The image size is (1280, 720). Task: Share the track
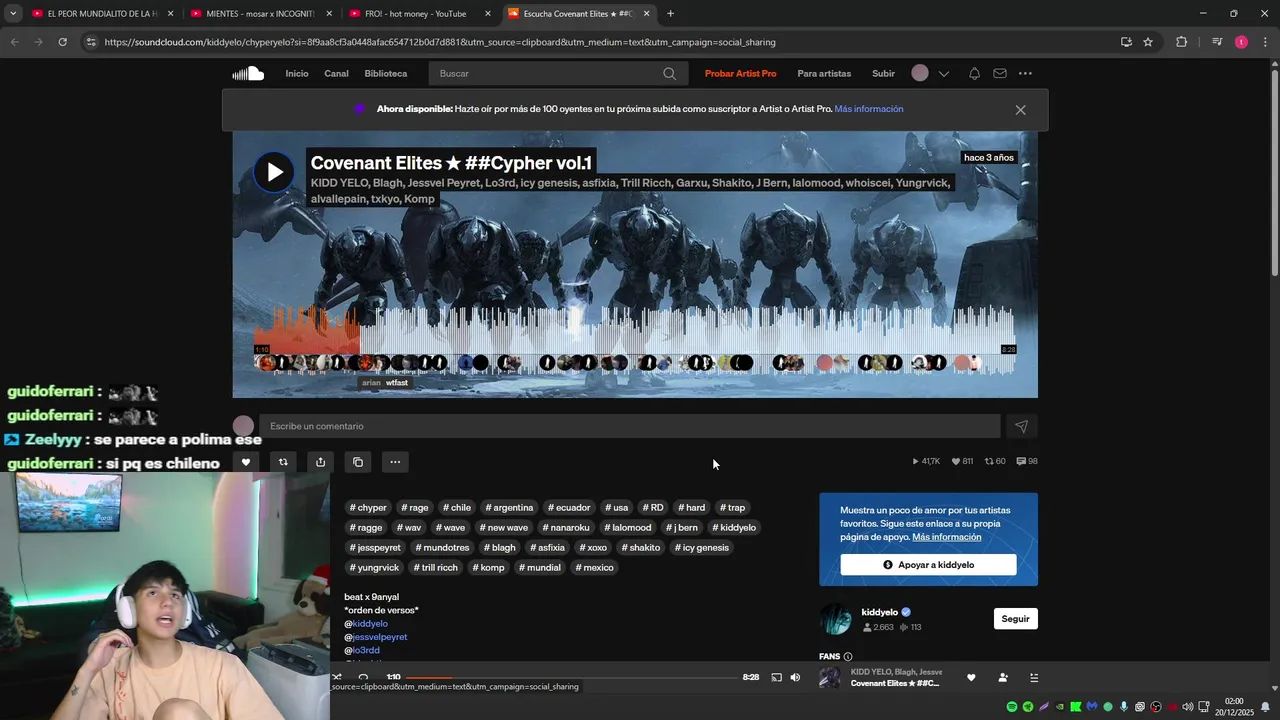tap(320, 462)
